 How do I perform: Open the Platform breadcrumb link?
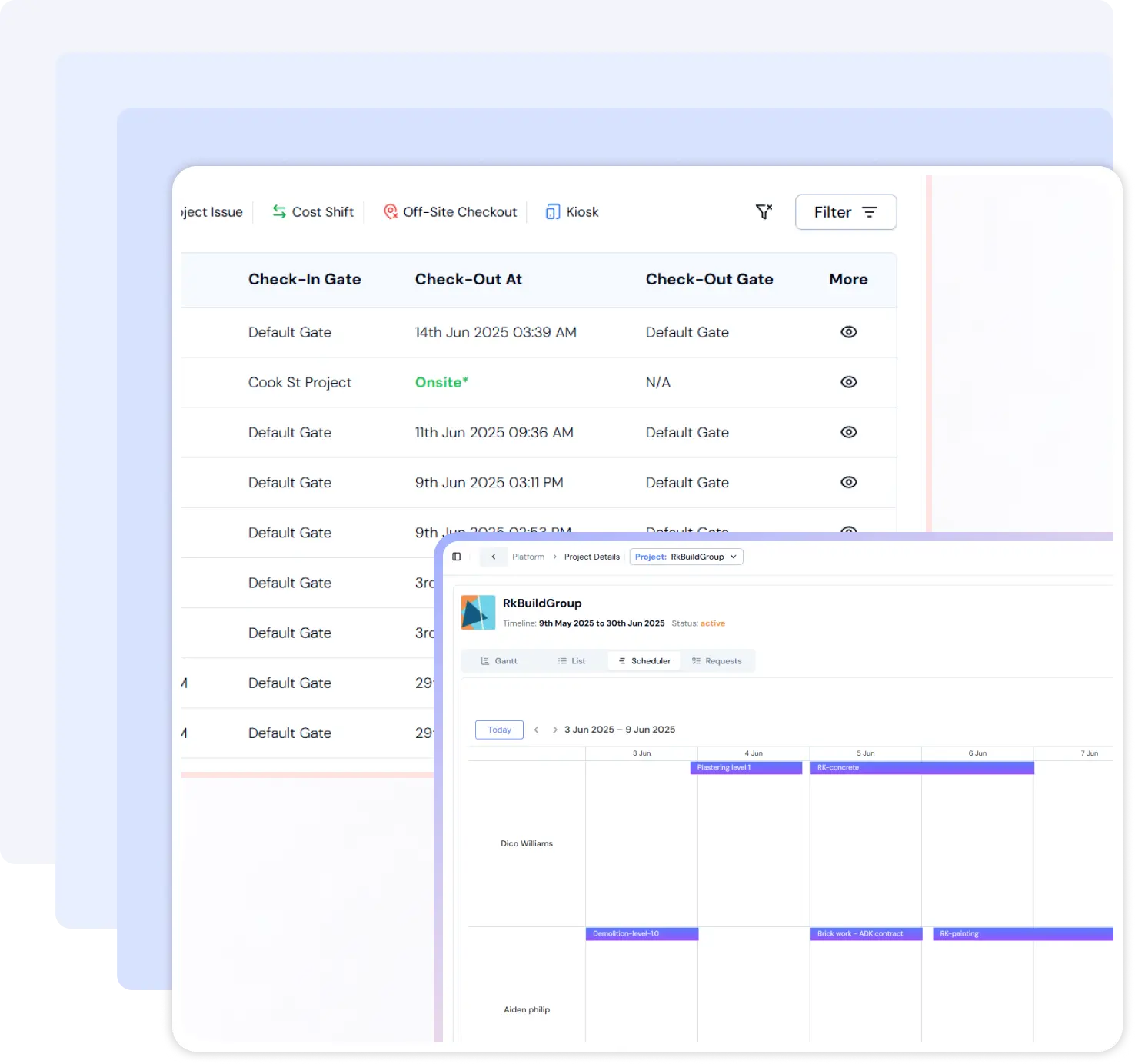[528, 557]
